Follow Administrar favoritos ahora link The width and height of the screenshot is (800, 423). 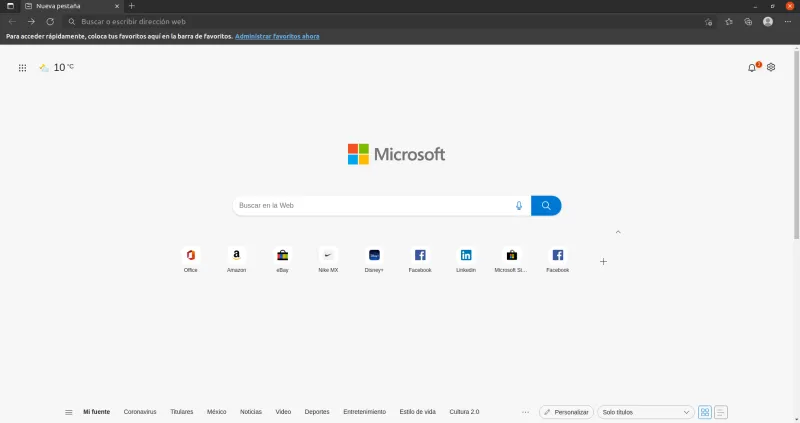tap(277, 36)
